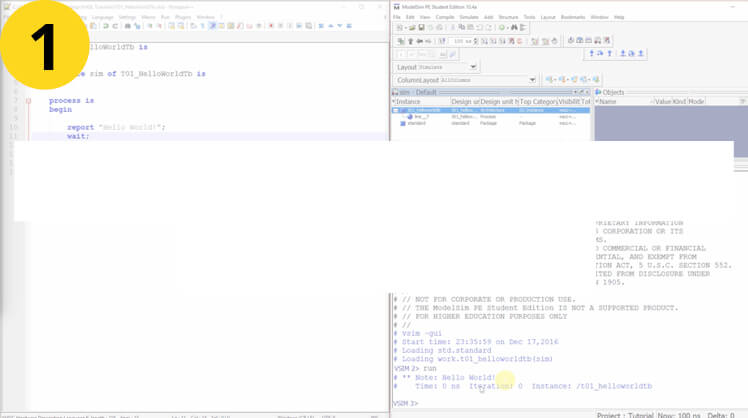Click blue up-arrow icon in Notepad++ toolbar
Screen dimensions: 748x418
[x=331, y=26]
